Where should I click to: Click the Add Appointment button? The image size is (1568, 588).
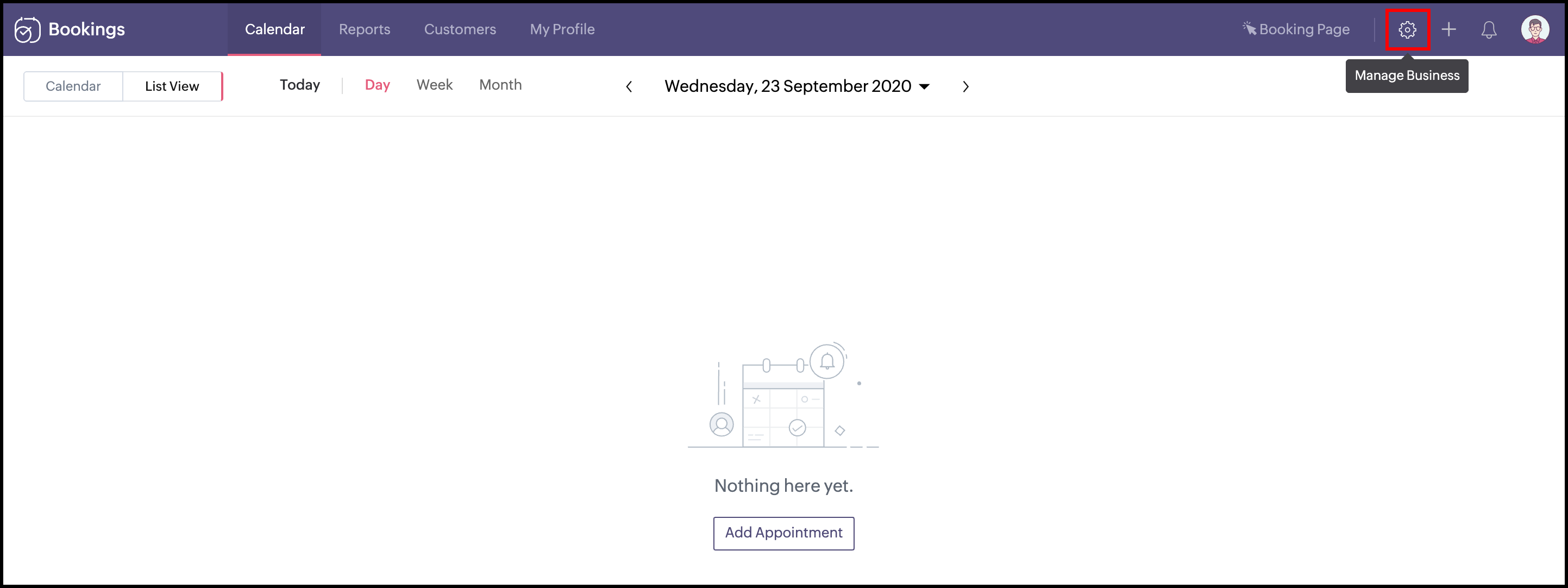click(783, 533)
